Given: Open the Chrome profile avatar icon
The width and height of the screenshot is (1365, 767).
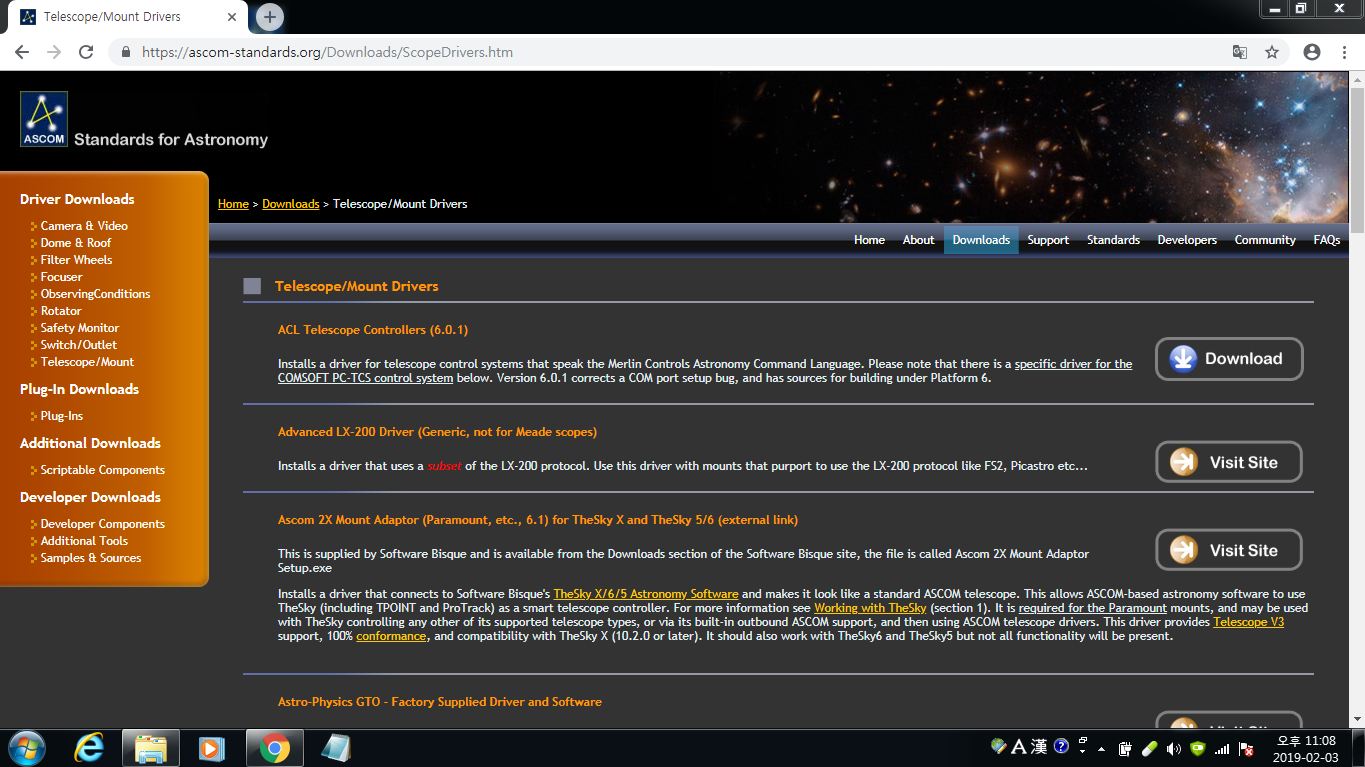Looking at the screenshot, I should point(1312,52).
